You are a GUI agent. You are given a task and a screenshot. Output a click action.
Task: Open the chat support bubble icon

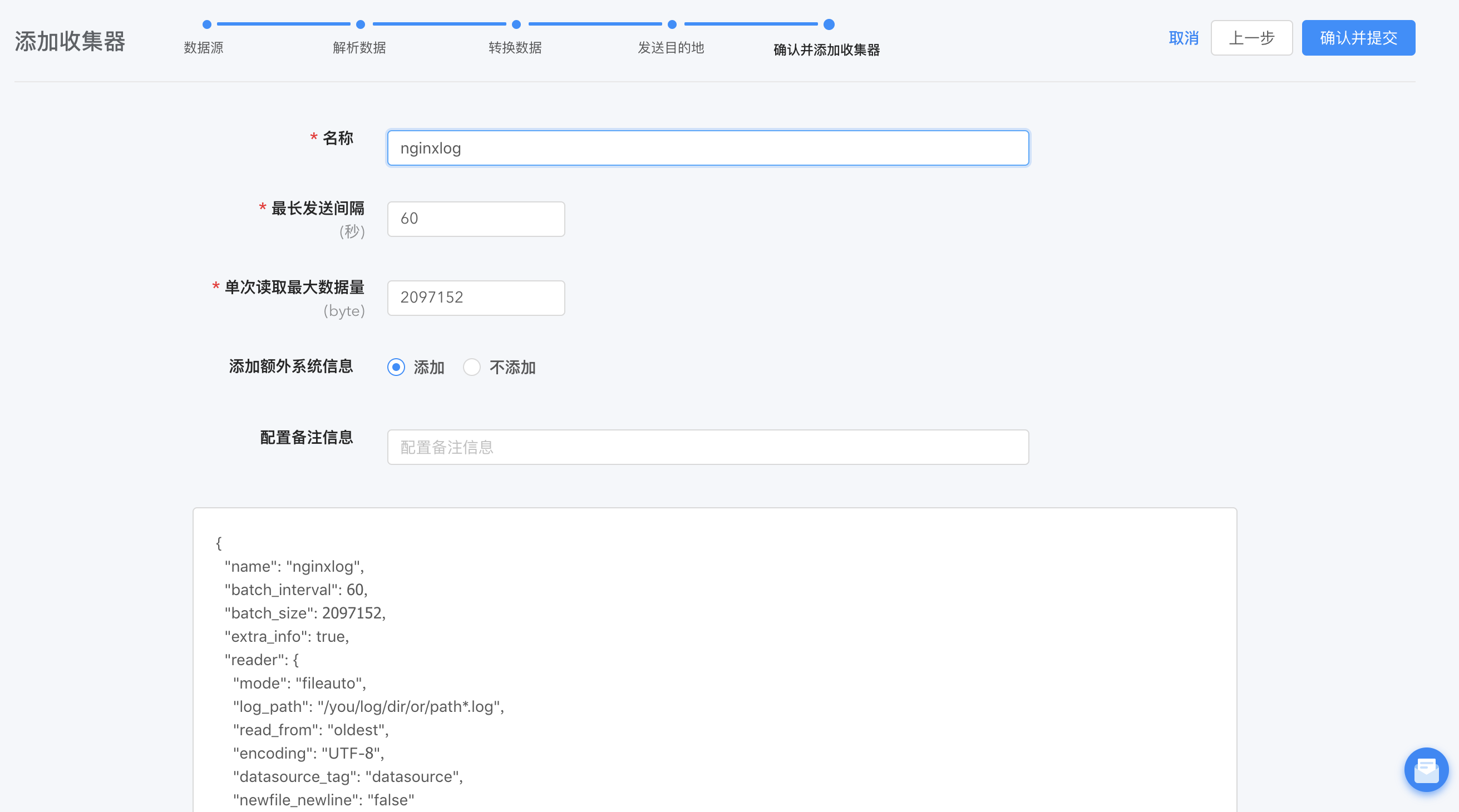[x=1426, y=770]
